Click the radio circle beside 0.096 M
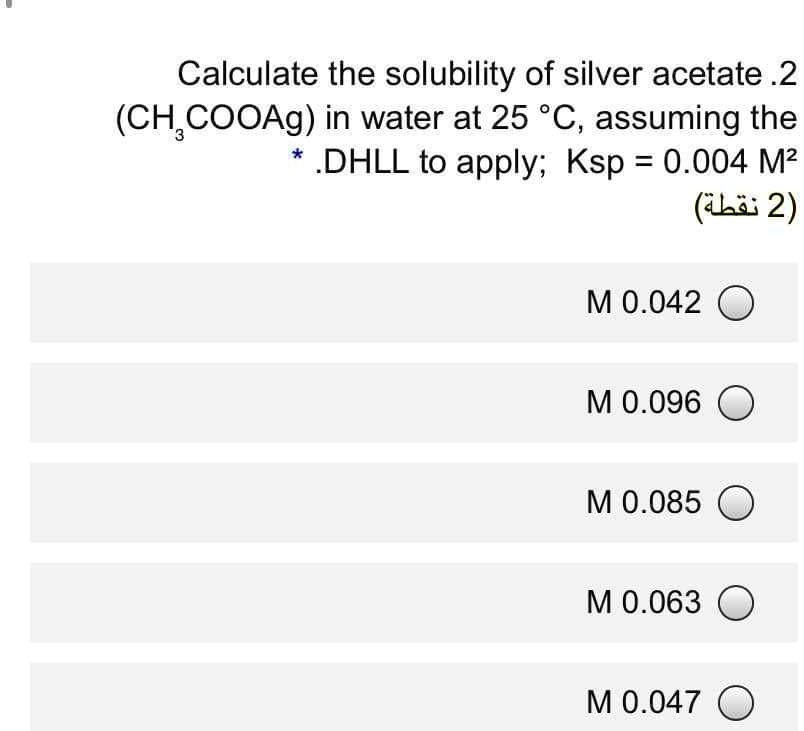The width and height of the screenshot is (804, 731). coord(738,403)
